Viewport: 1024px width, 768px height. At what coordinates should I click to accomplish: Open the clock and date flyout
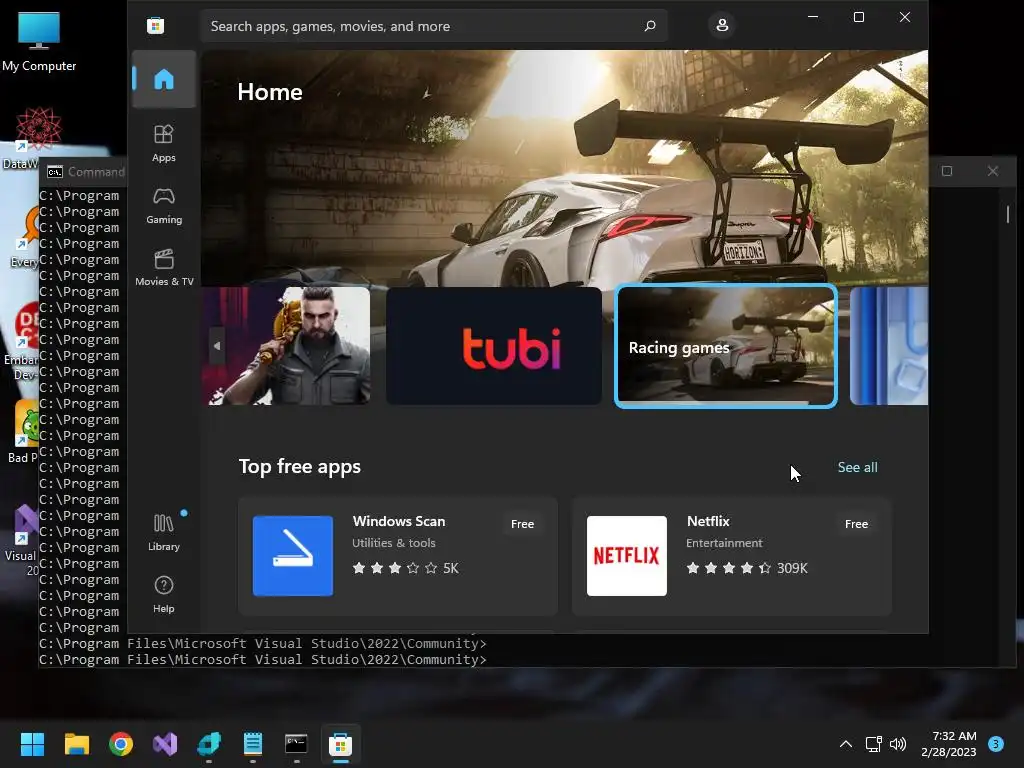949,744
